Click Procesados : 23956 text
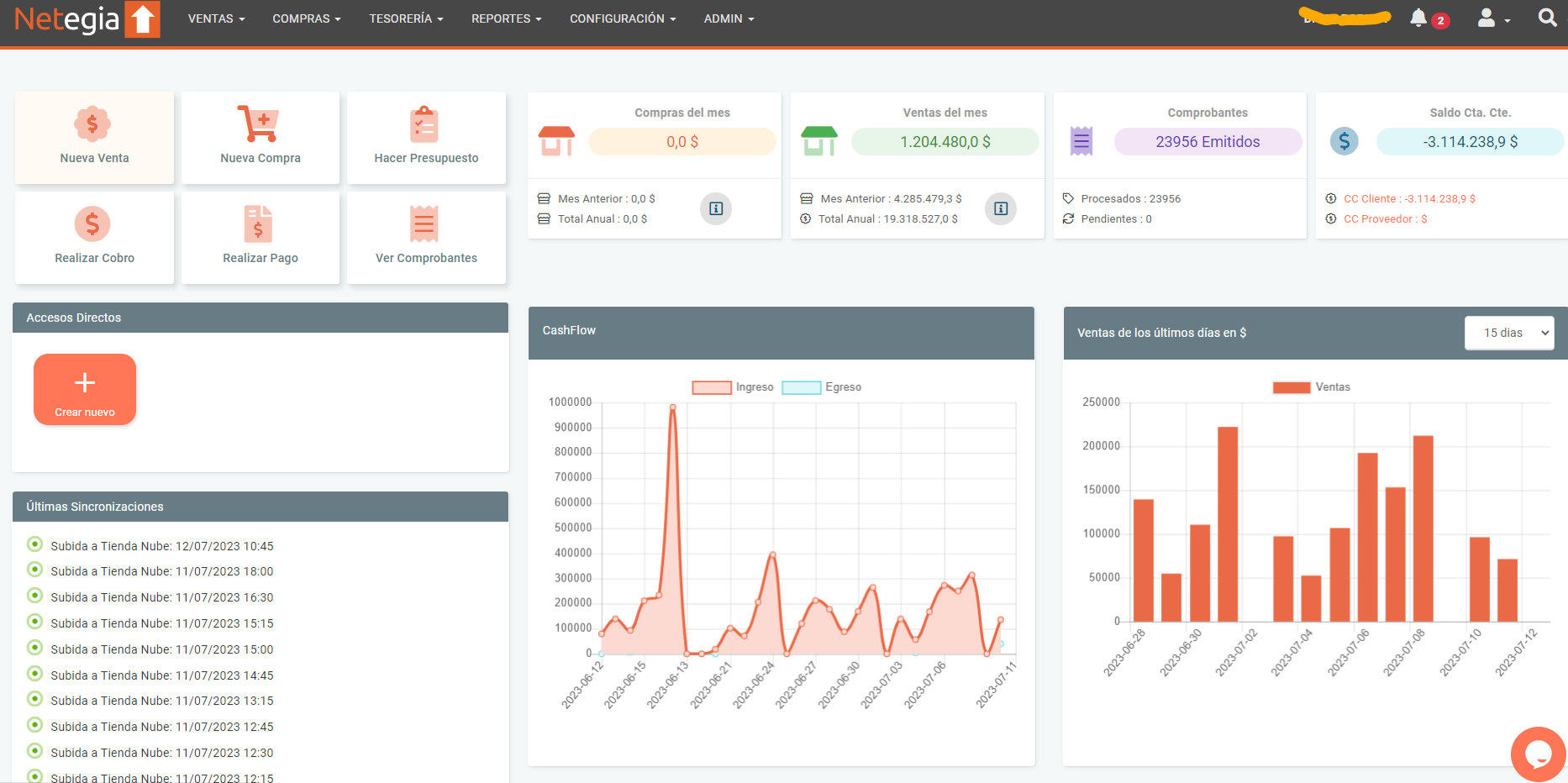Viewport: 1568px width, 783px height. tap(1130, 199)
